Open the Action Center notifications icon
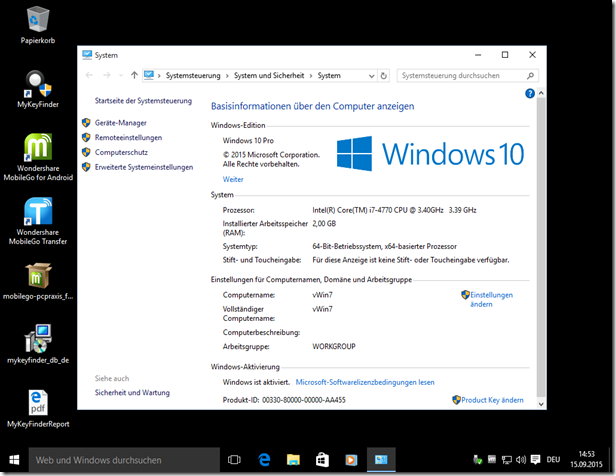The width and height of the screenshot is (616, 476). click(535, 460)
